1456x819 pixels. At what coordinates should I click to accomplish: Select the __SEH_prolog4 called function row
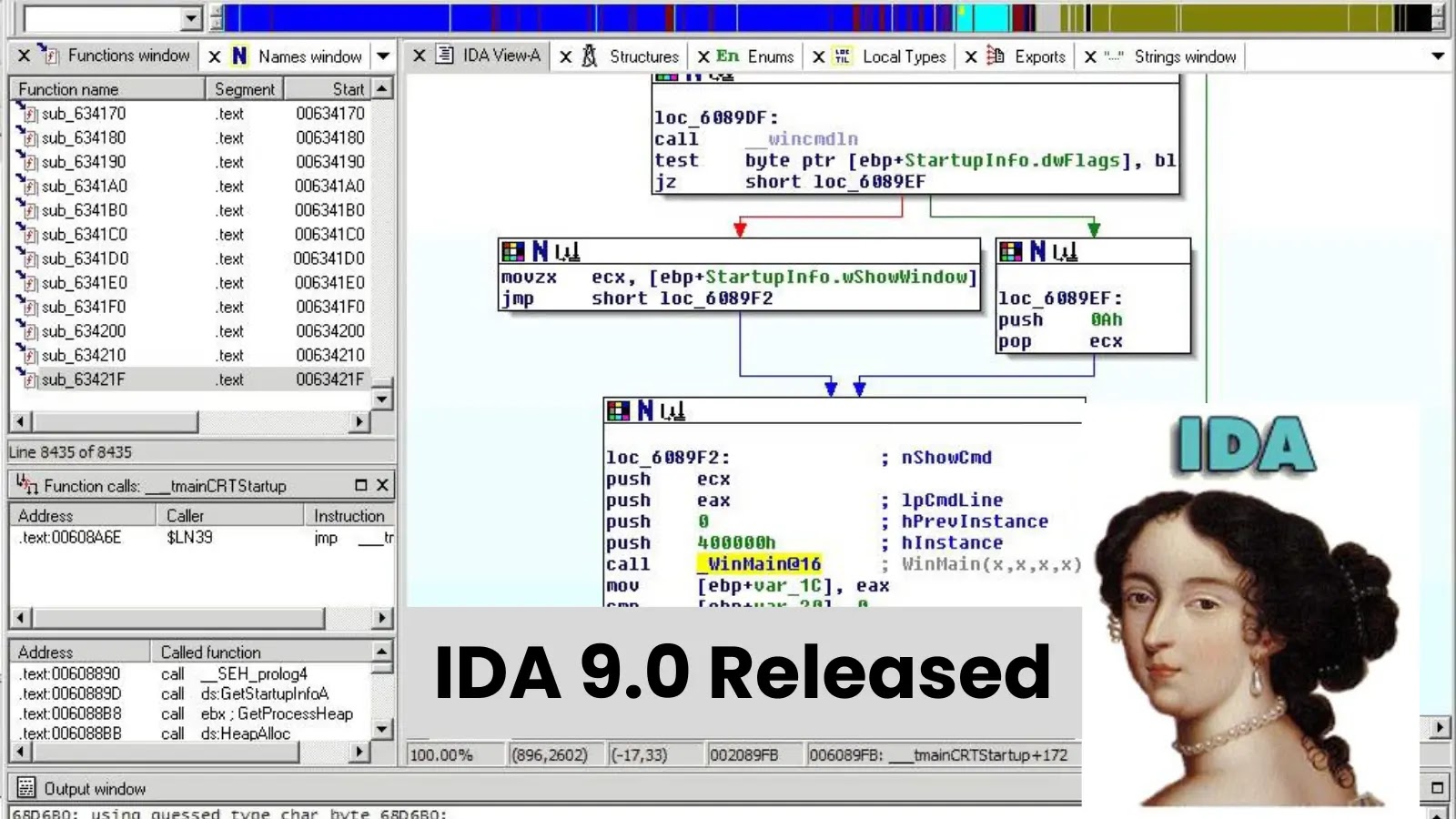tap(192, 674)
